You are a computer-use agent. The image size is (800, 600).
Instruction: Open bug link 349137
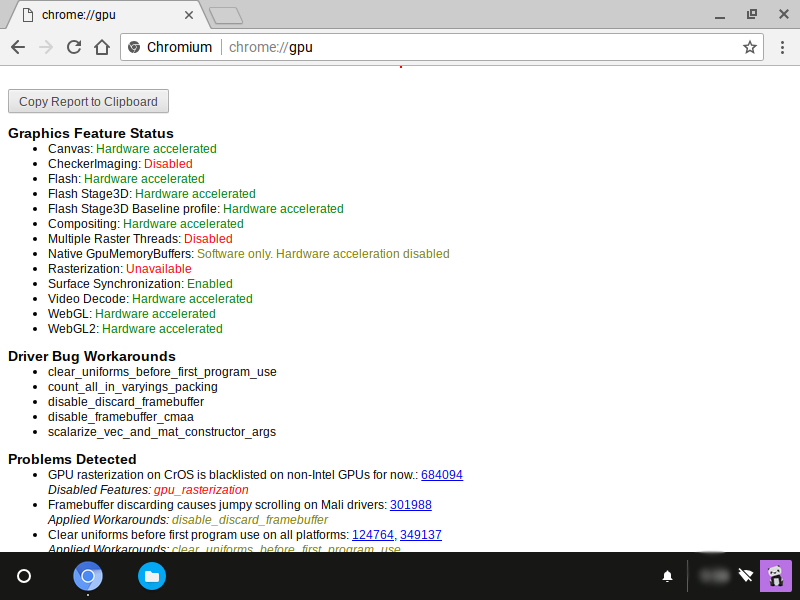pyautogui.click(x=421, y=535)
